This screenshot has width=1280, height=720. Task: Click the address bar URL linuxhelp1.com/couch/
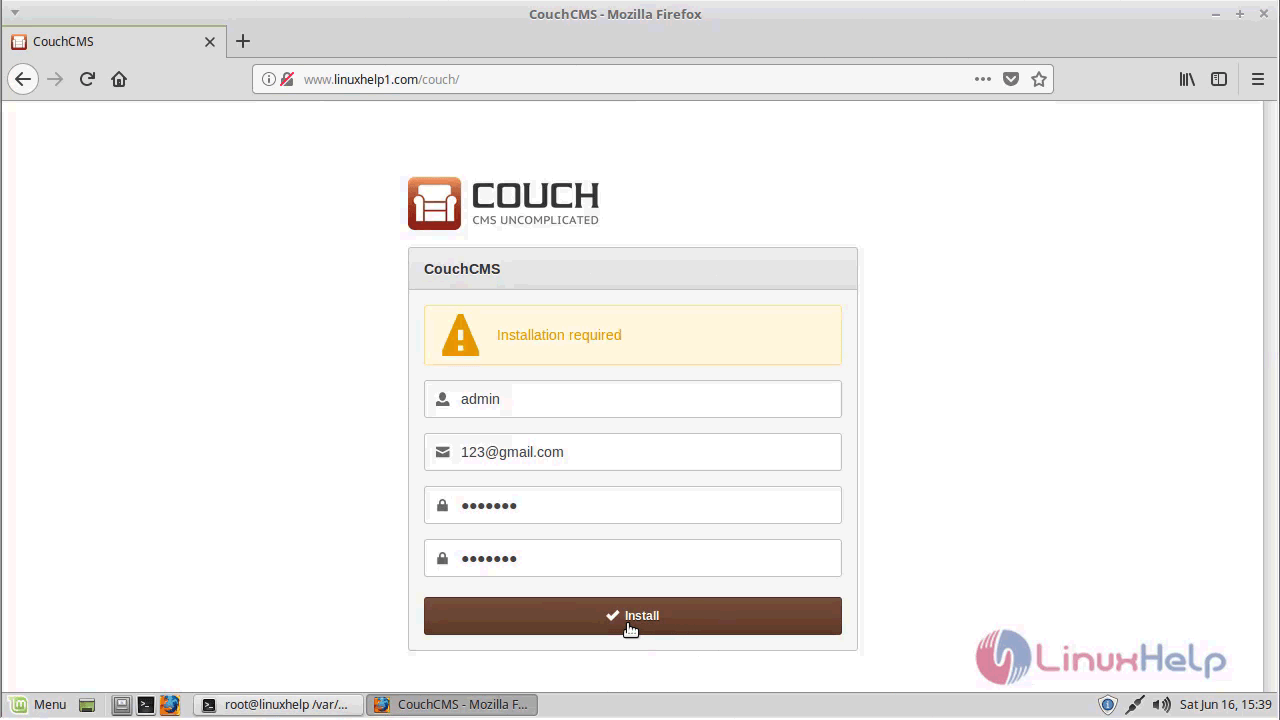tap(381, 79)
